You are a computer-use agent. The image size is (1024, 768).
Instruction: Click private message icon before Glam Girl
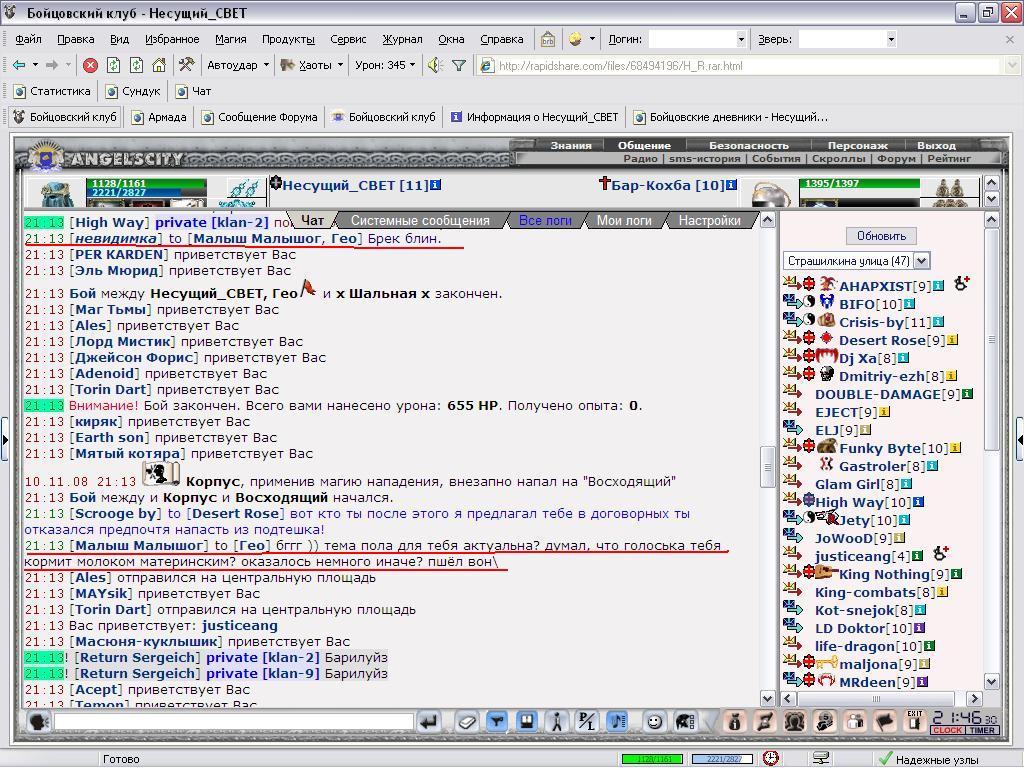(793, 482)
